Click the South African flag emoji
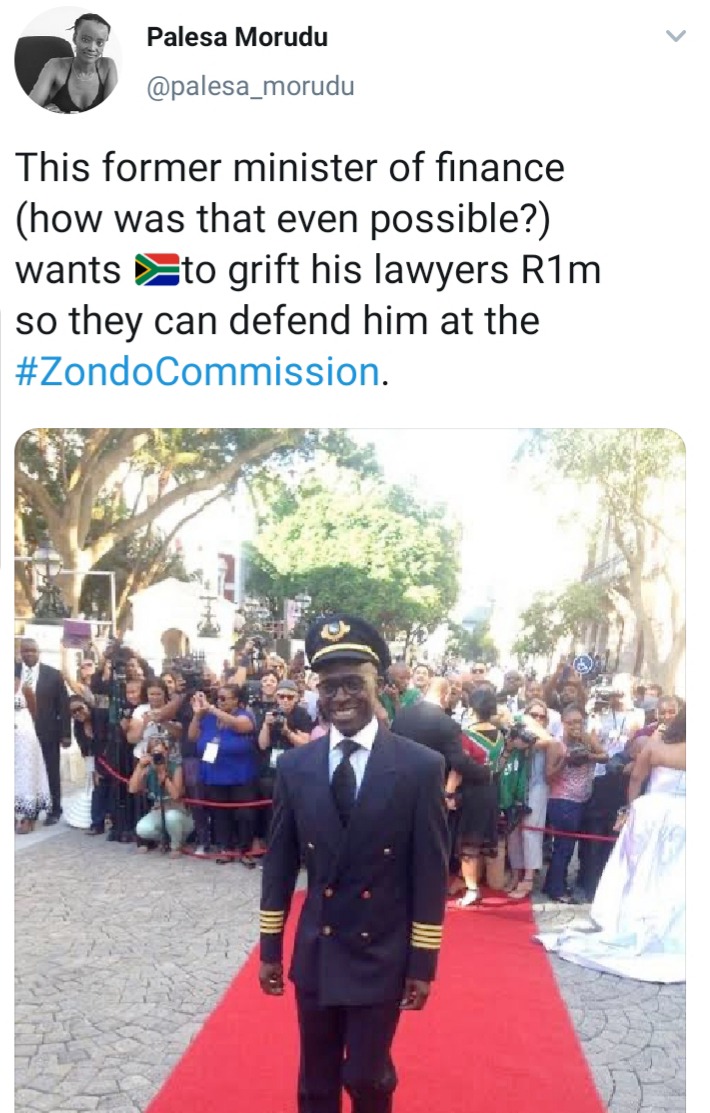710x1113 pixels. [157, 270]
